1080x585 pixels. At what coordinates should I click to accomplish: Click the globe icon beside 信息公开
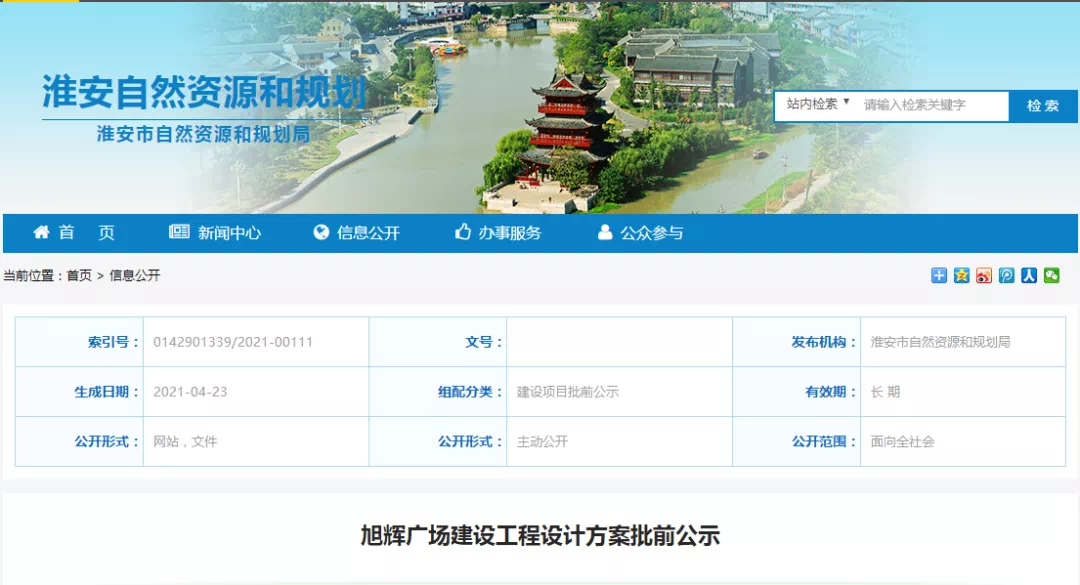[x=321, y=233]
